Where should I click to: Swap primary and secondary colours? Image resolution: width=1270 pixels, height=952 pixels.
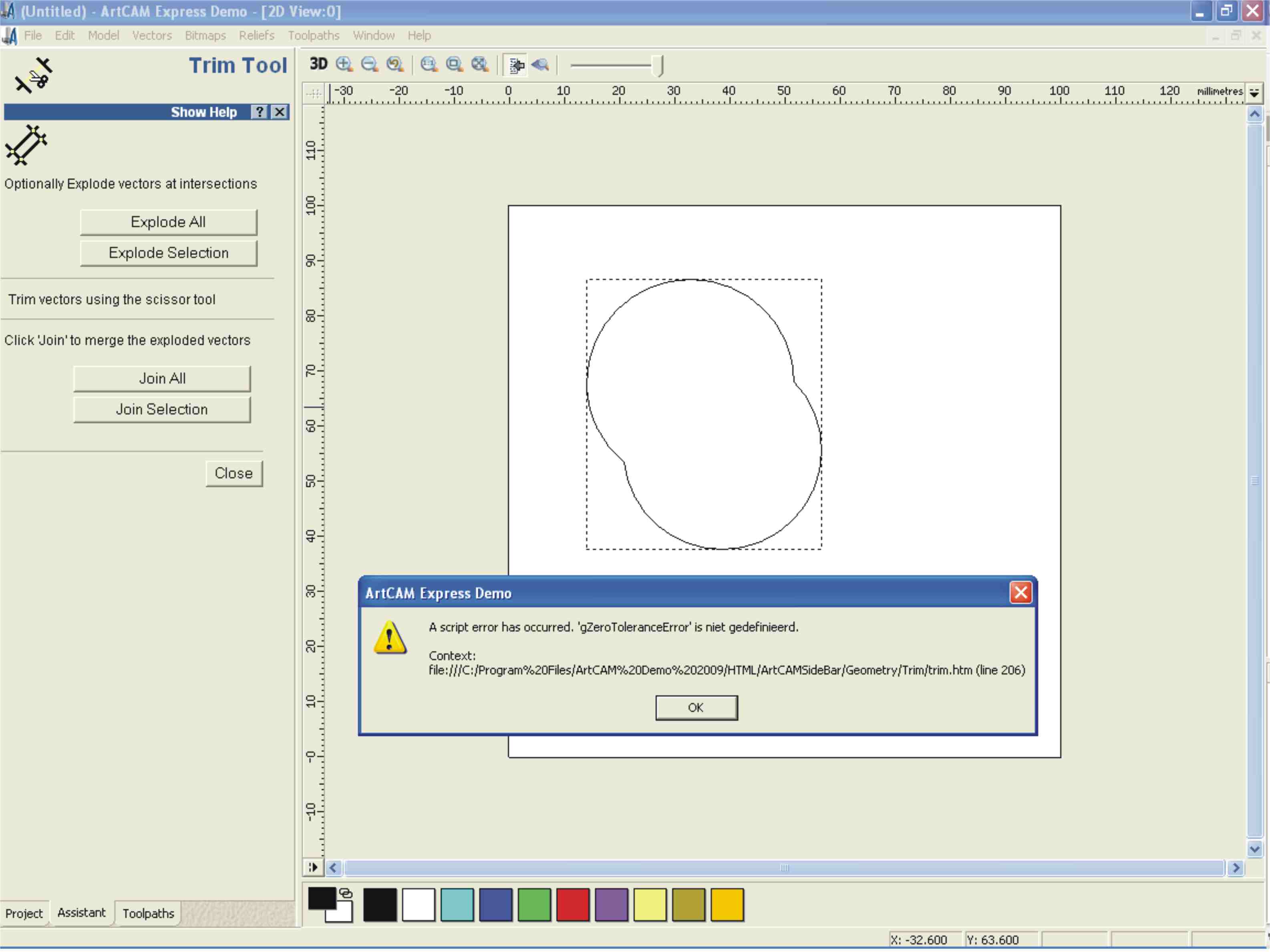click(346, 894)
